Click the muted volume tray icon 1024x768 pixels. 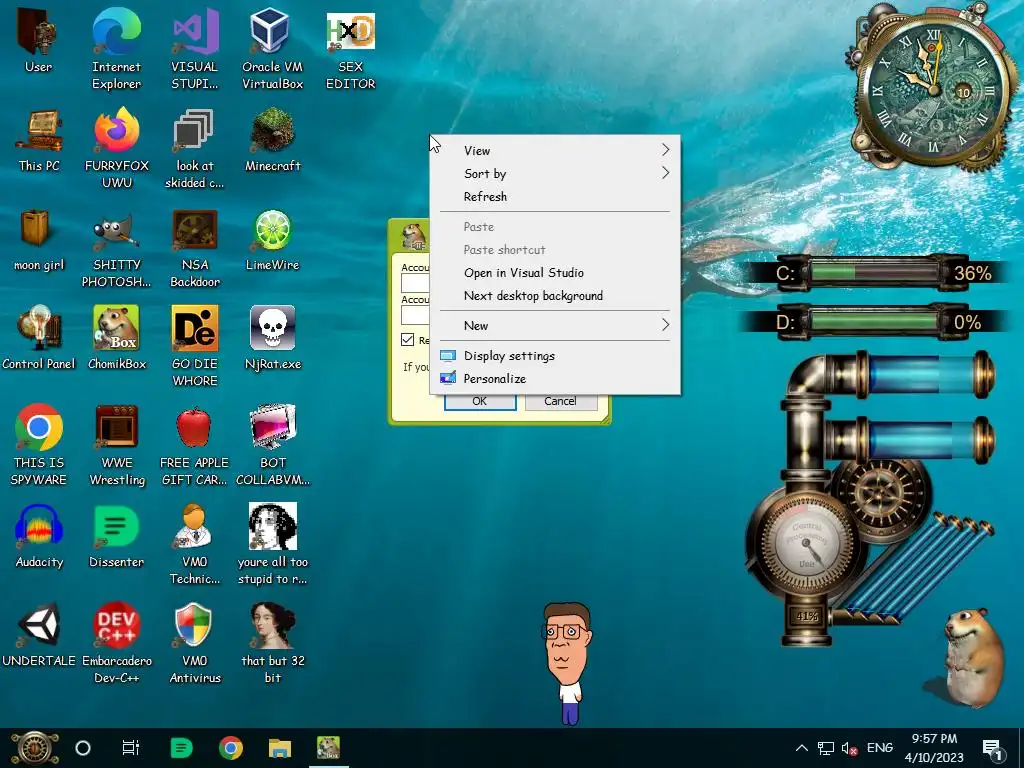point(849,748)
